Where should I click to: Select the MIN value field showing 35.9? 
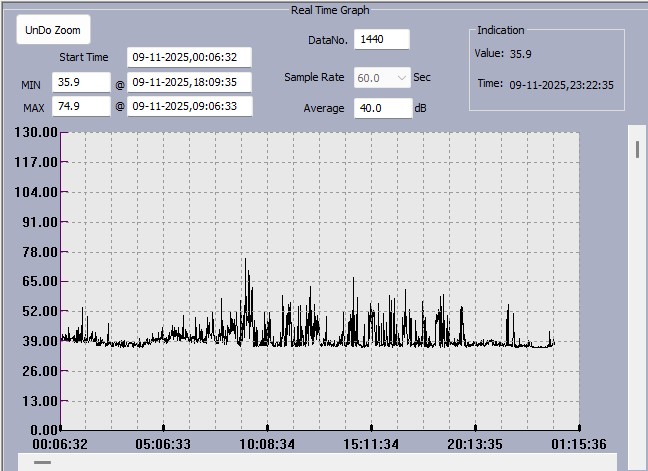[x=81, y=82]
